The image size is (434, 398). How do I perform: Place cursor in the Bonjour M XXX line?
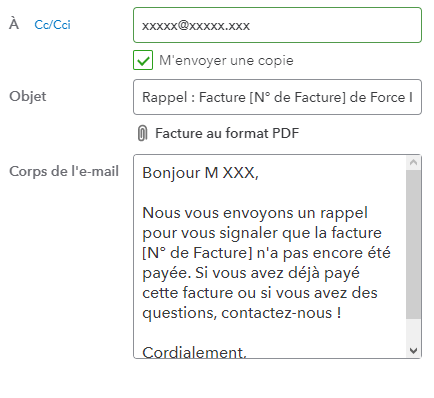(200, 173)
